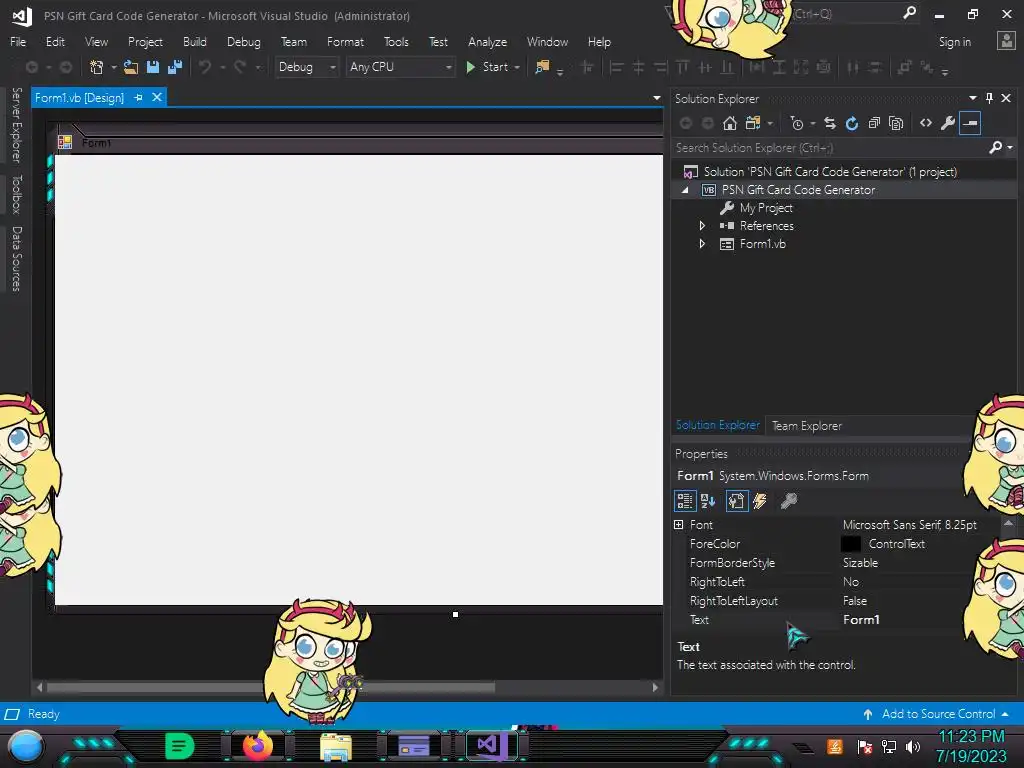1024x768 pixels.
Task: Open the Server Explorer side tab
Action: pos(16,125)
